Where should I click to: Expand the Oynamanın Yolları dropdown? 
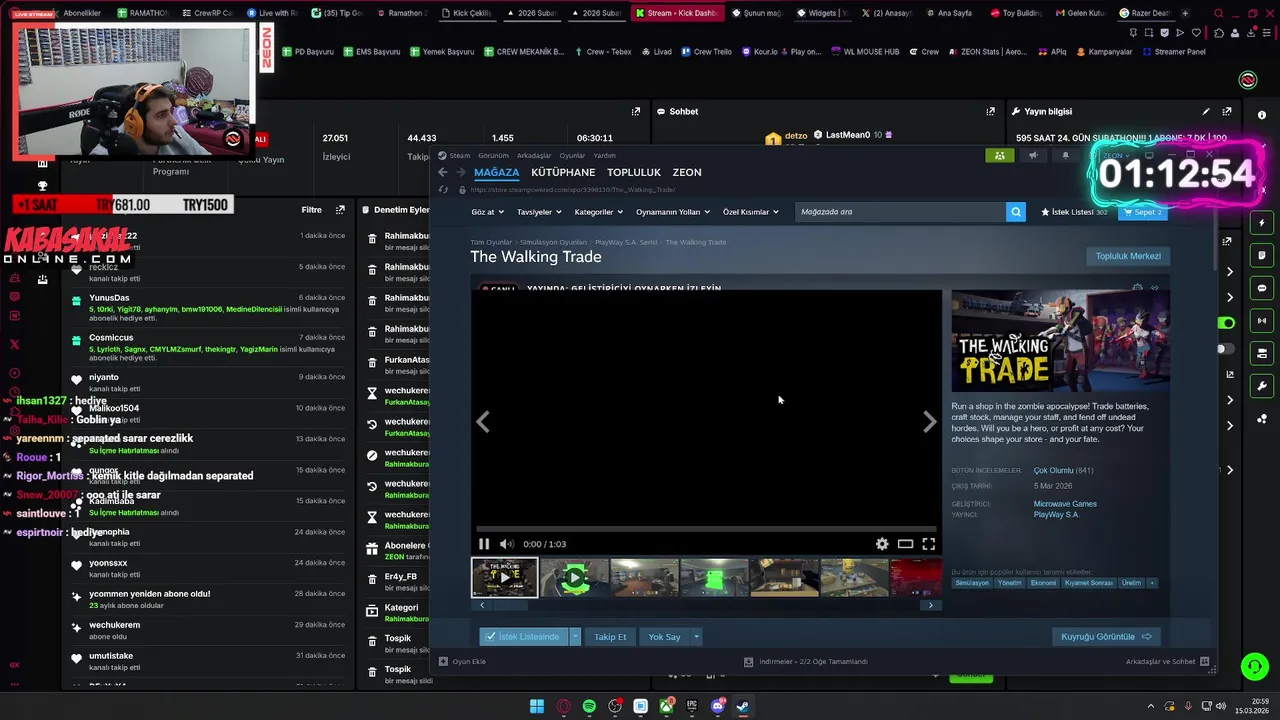coord(673,212)
